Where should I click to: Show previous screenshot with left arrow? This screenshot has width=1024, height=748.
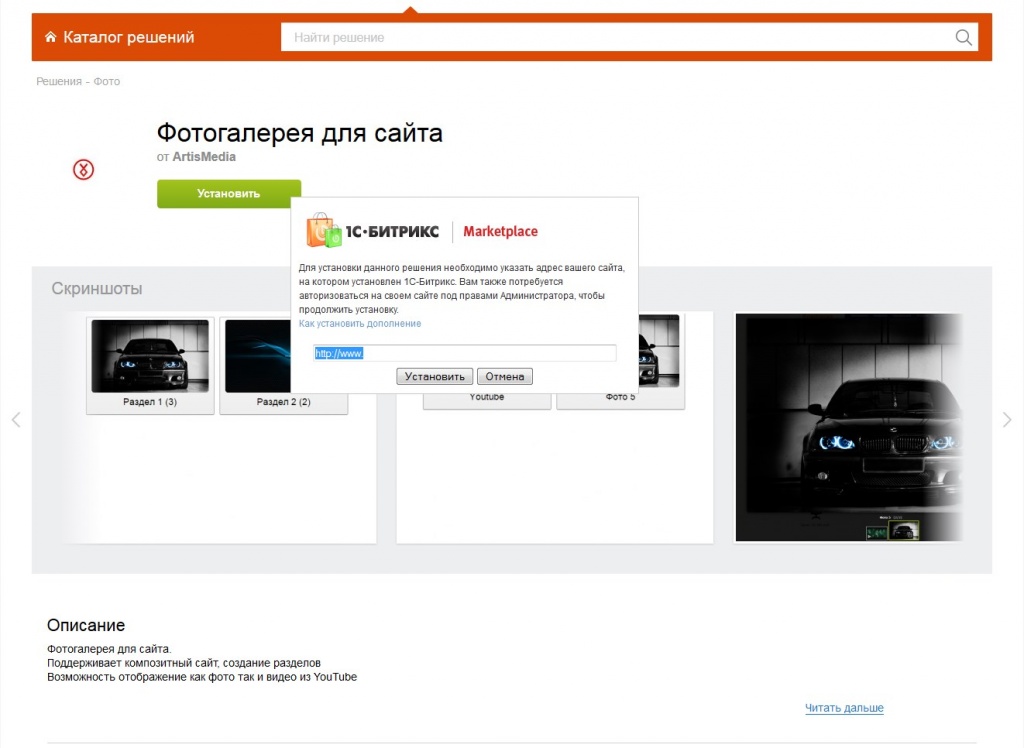(16, 419)
